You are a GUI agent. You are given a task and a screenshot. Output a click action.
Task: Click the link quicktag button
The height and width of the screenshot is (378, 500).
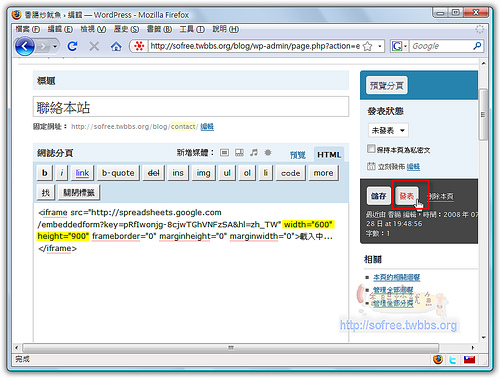point(82,173)
